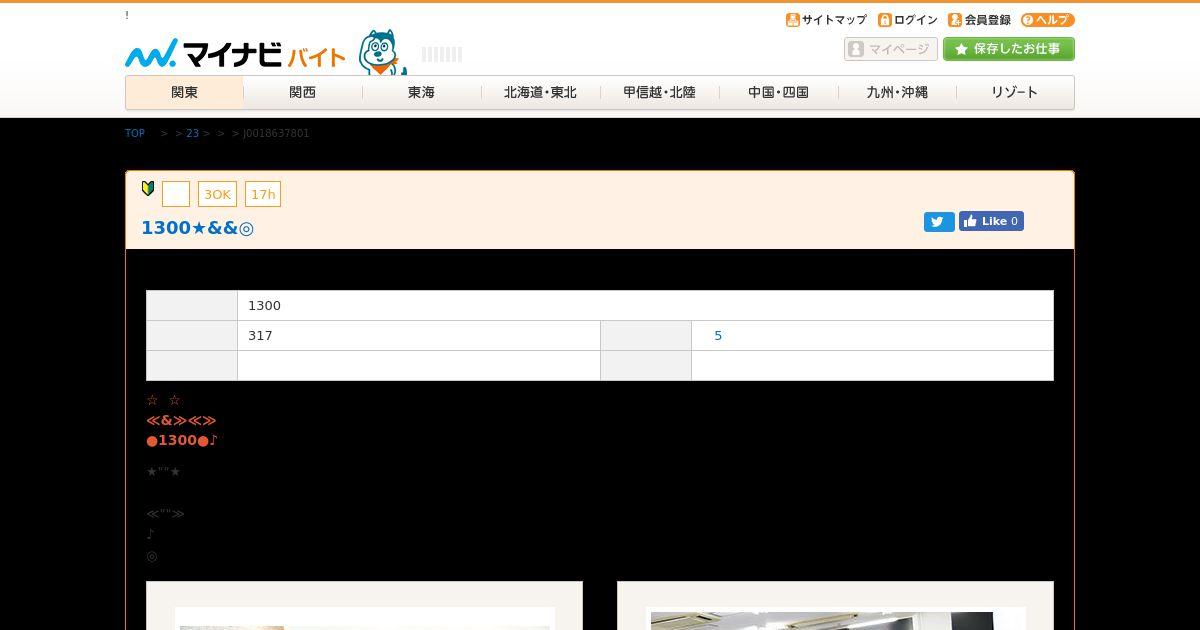Click the j0018637801 breadcrumb text
1200x630 pixels.
click(276, 133)
